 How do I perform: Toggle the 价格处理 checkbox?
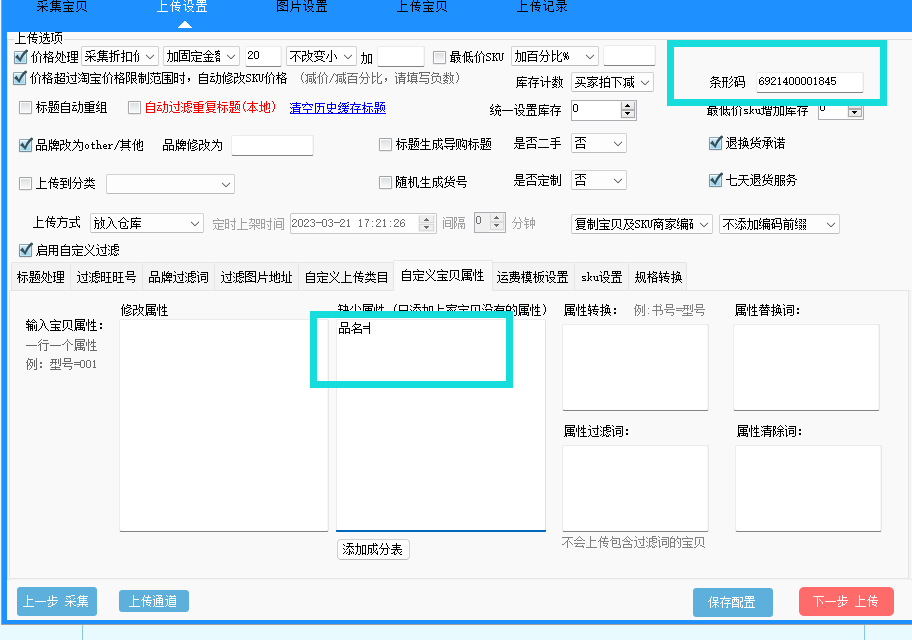(20, 57)
